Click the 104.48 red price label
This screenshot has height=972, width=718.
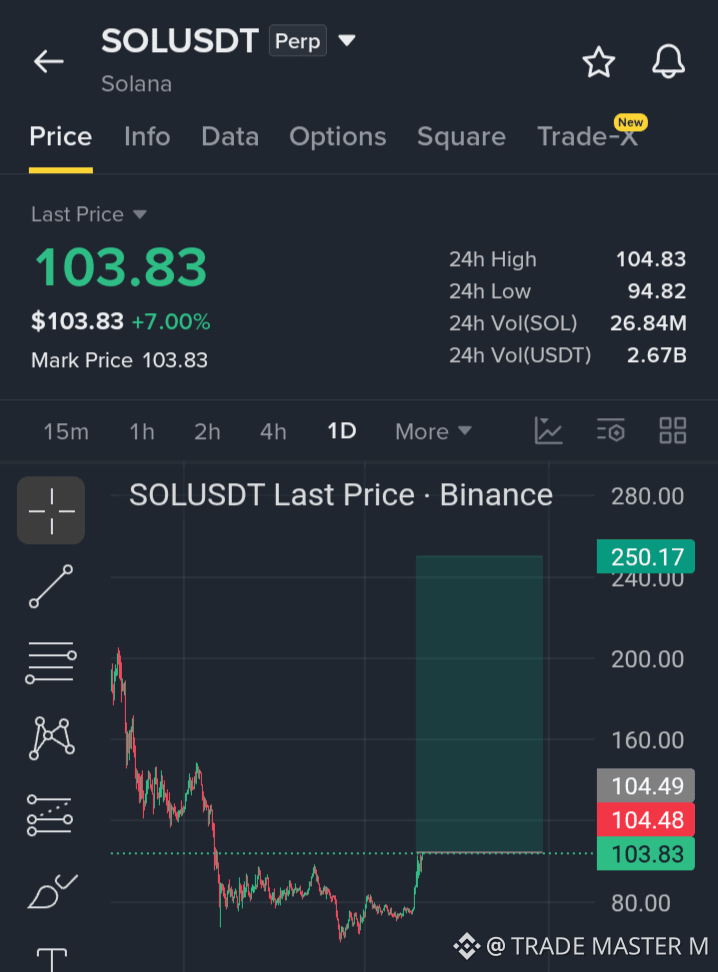pos(645,820)
